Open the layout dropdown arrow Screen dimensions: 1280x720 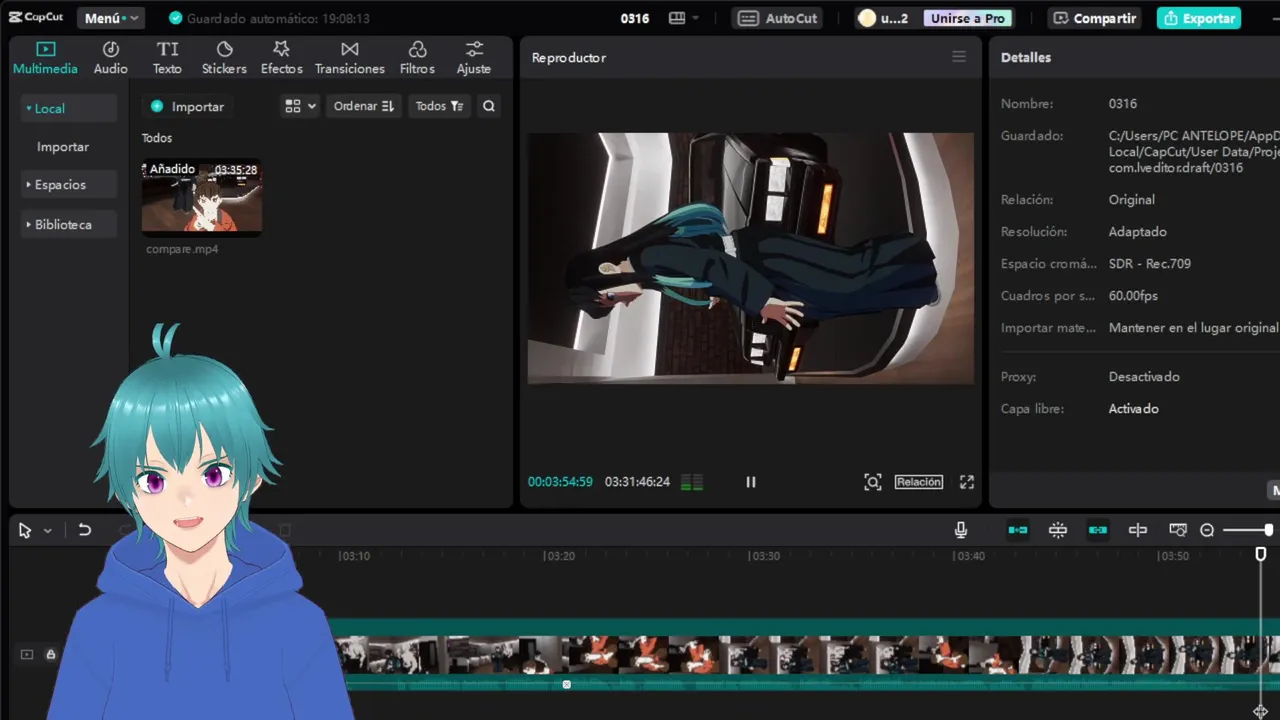coord(696,18)
